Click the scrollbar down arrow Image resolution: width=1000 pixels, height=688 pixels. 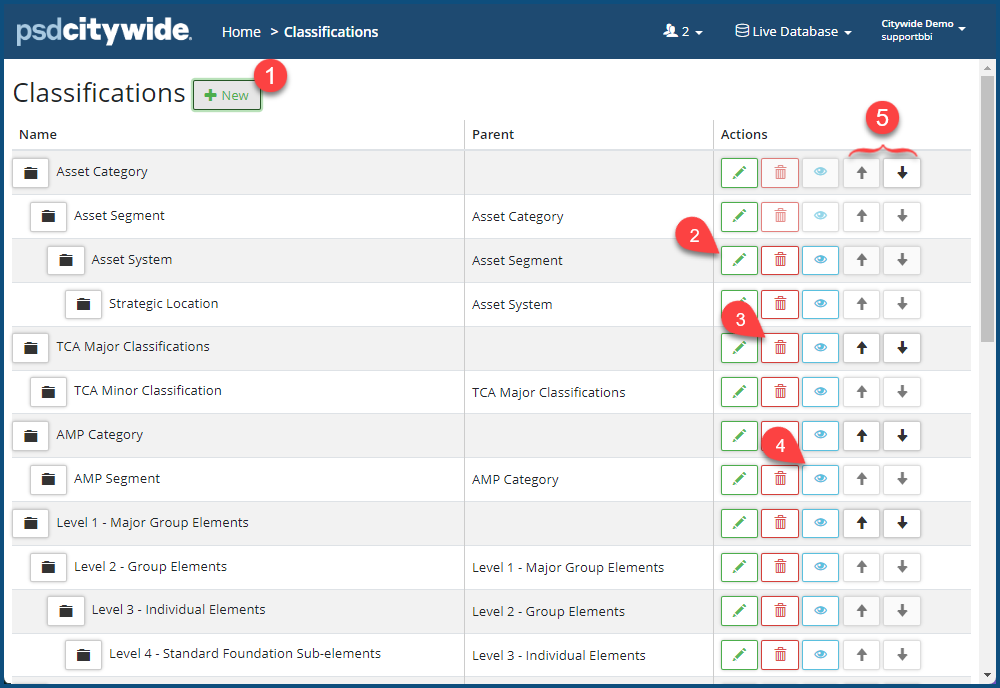point(987,675)
